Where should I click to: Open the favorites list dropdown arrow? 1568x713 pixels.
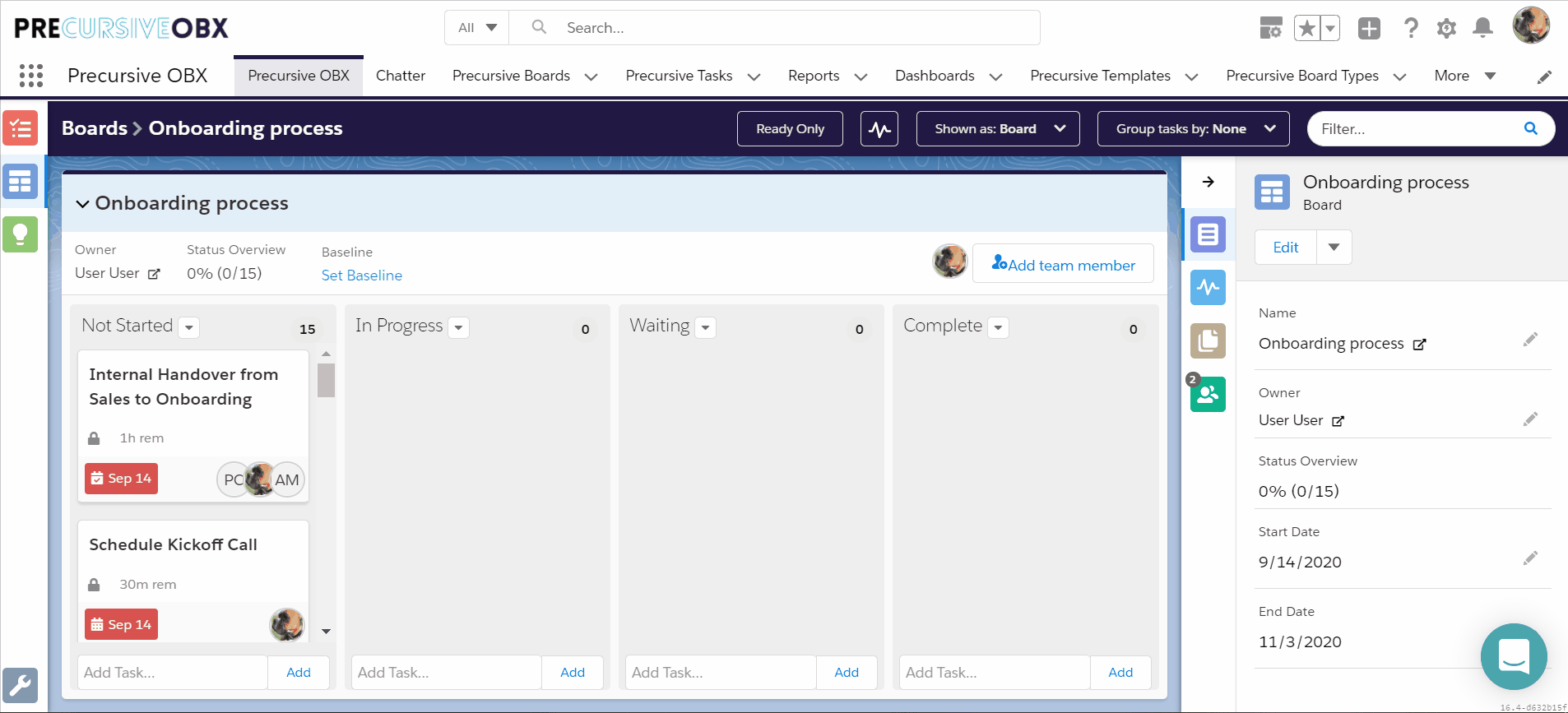pos(1330,28)
